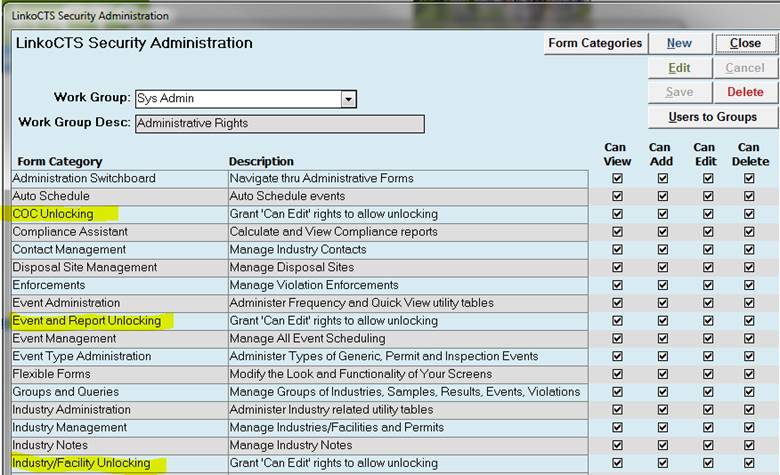Viewport: 780px width, 475px height.
Task: Click the Save button
Action: (680, 92)
